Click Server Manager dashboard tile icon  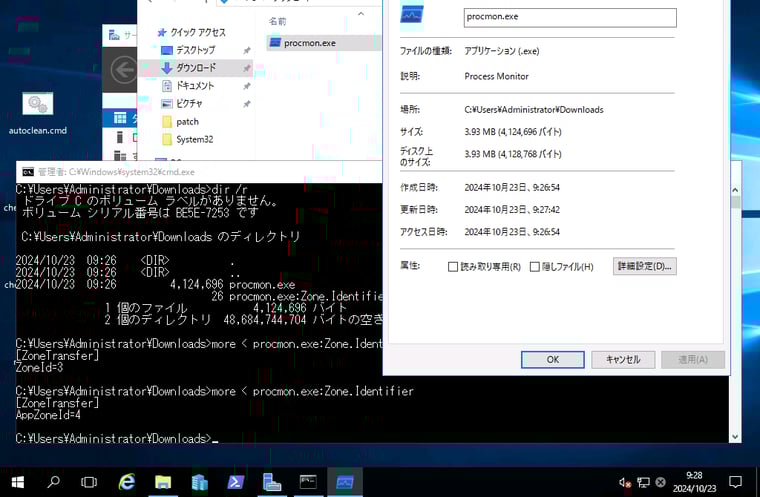click(x=120, y=118)
